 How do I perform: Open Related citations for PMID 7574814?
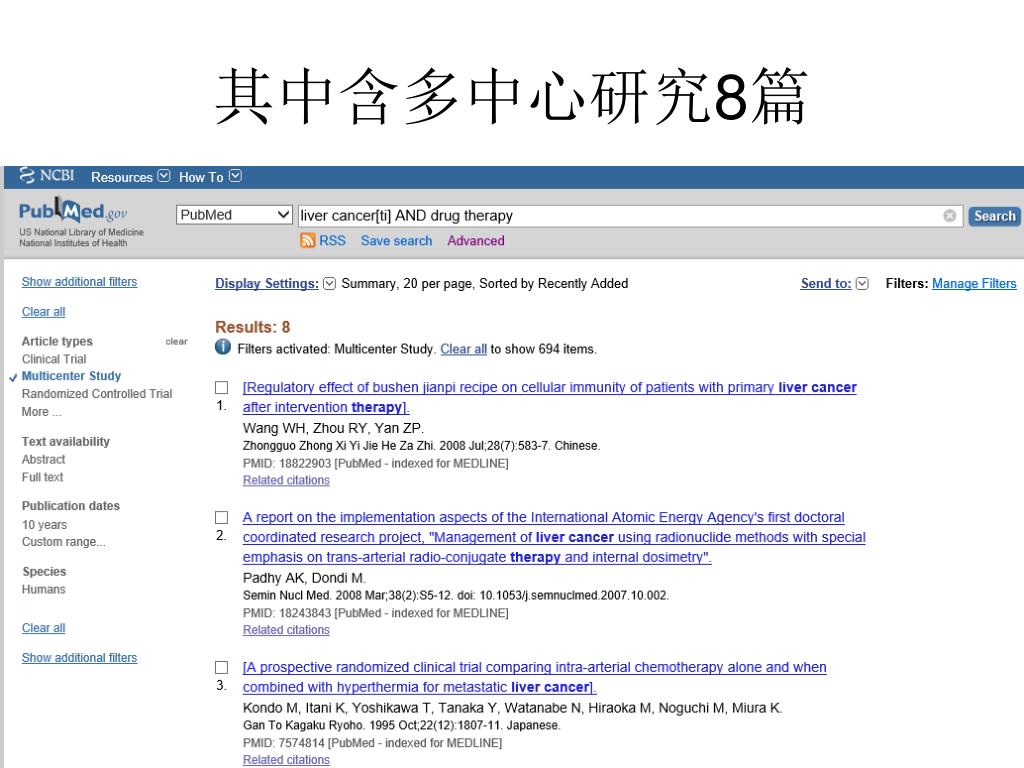click(286, 760)
